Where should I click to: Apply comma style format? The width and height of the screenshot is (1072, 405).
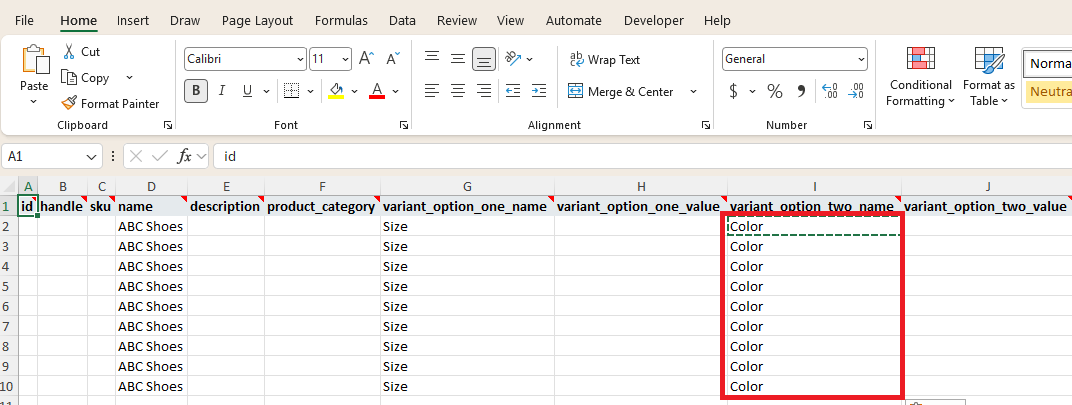[x=801, y=91]
